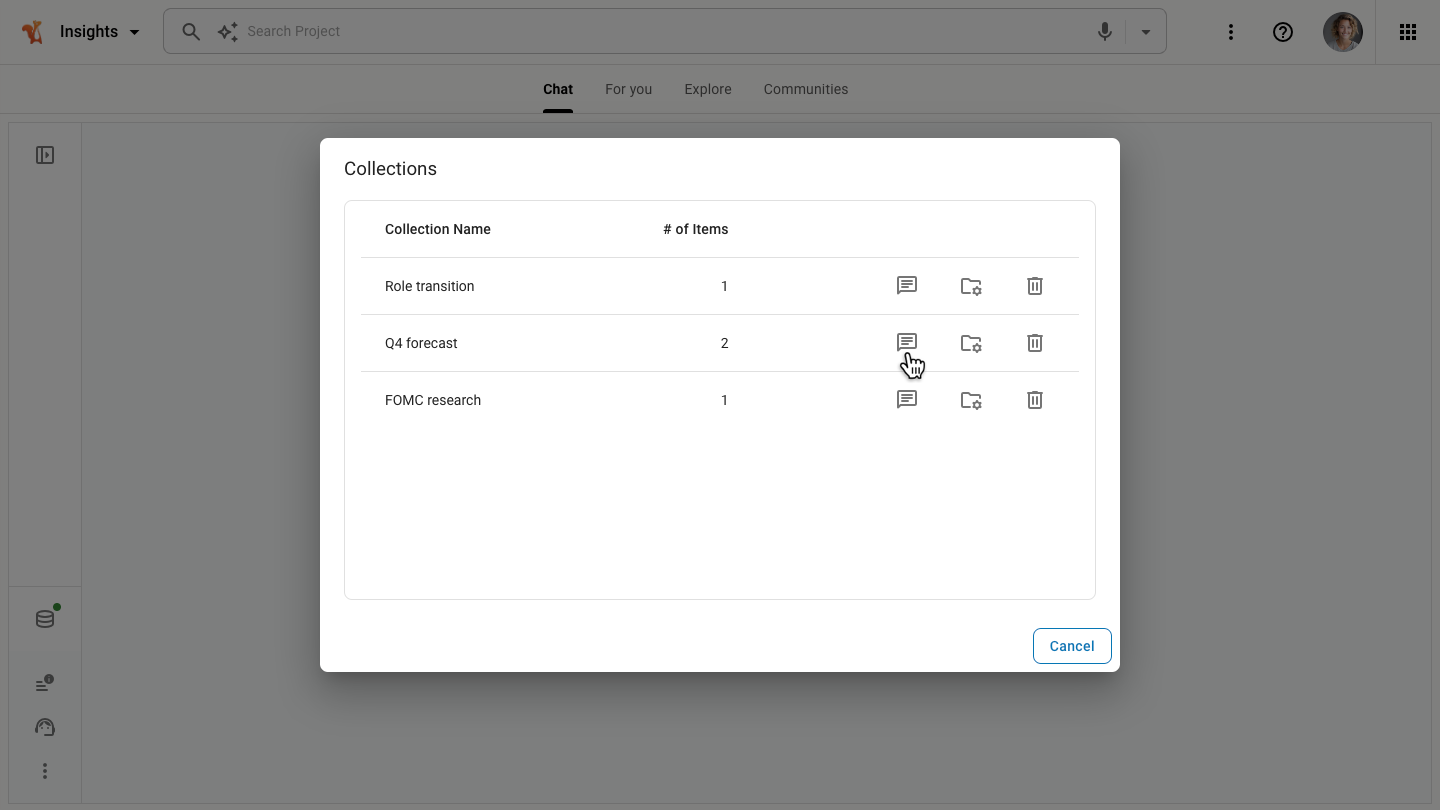Delete the Q4 forecast collection
This screenshot has height=810, width=1440.
coord(1035,343)
